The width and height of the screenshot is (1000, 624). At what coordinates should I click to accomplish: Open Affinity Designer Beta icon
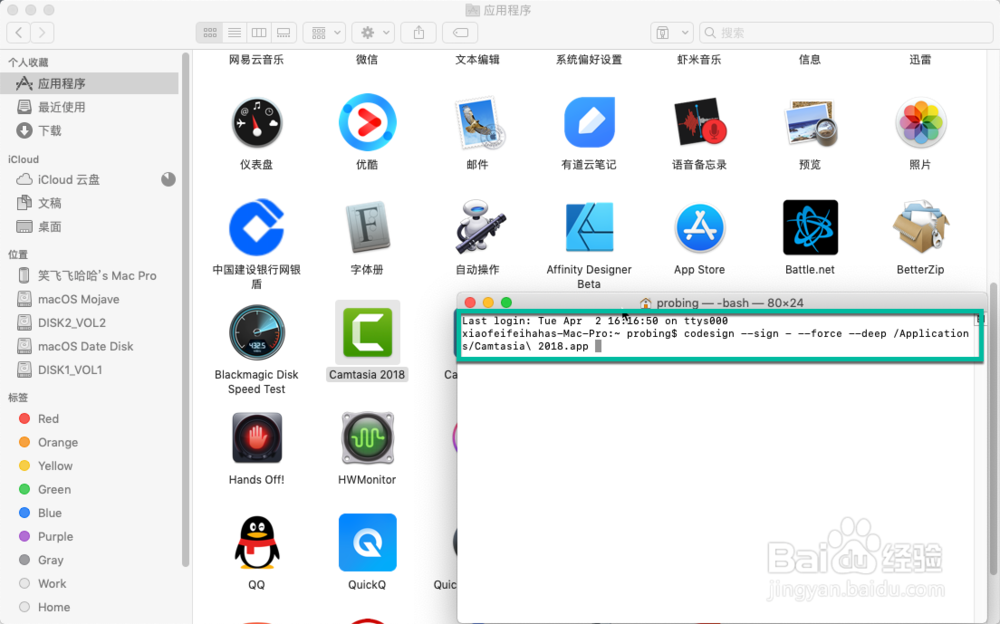click(x=589, y=227)
